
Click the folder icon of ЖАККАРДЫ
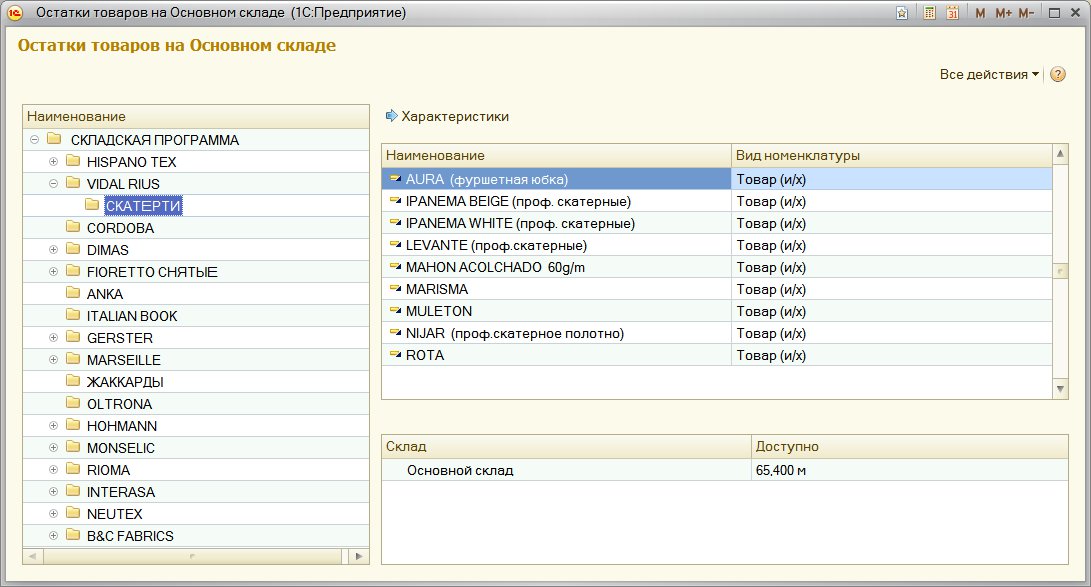pyautogui.click(x=73, y=381)
